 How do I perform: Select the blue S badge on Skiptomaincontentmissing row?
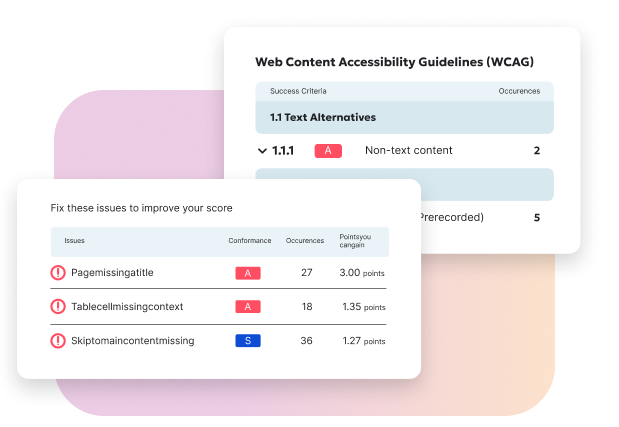[x=248, y=341]
